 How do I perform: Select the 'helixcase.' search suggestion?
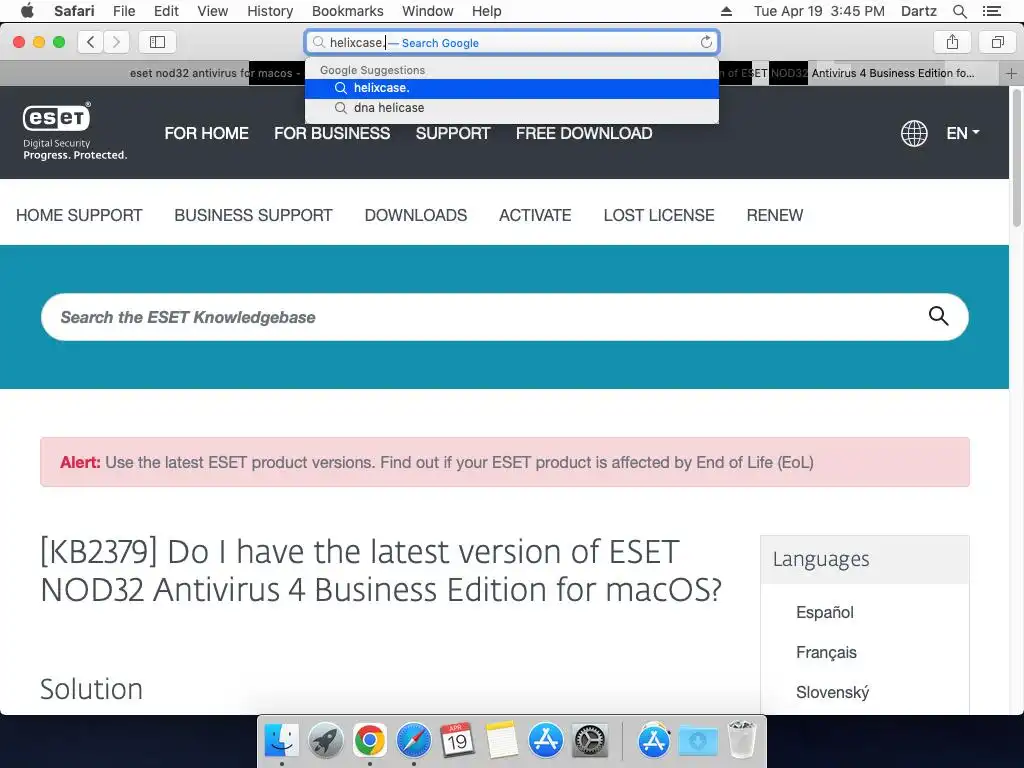[511, 88]
